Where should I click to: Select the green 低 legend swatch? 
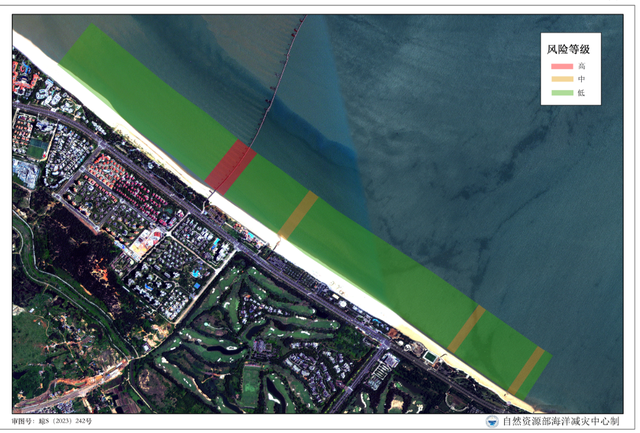pyautogui.click(x=562, y=93)
